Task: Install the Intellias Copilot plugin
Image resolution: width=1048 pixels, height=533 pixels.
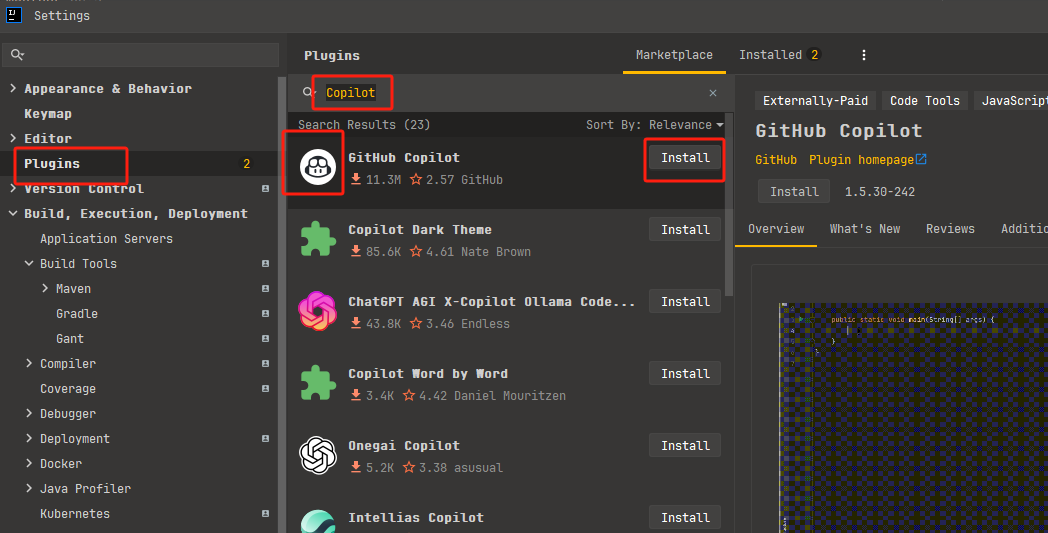Action: pos(685,518)
